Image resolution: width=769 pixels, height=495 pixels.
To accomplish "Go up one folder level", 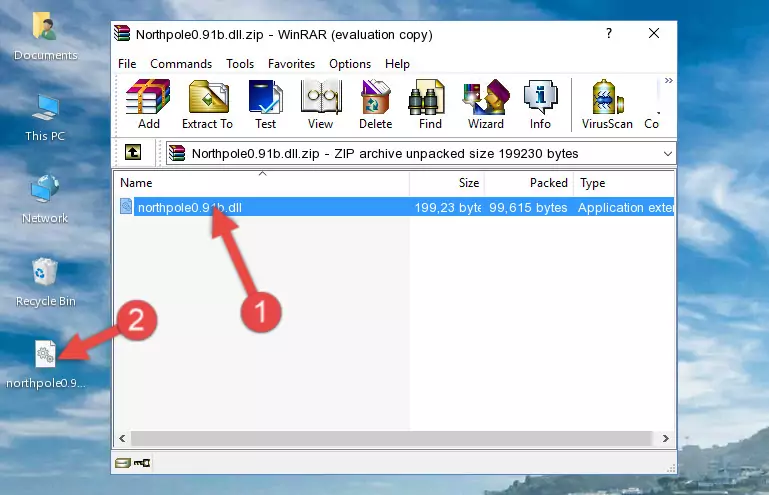I will (133, 153).
